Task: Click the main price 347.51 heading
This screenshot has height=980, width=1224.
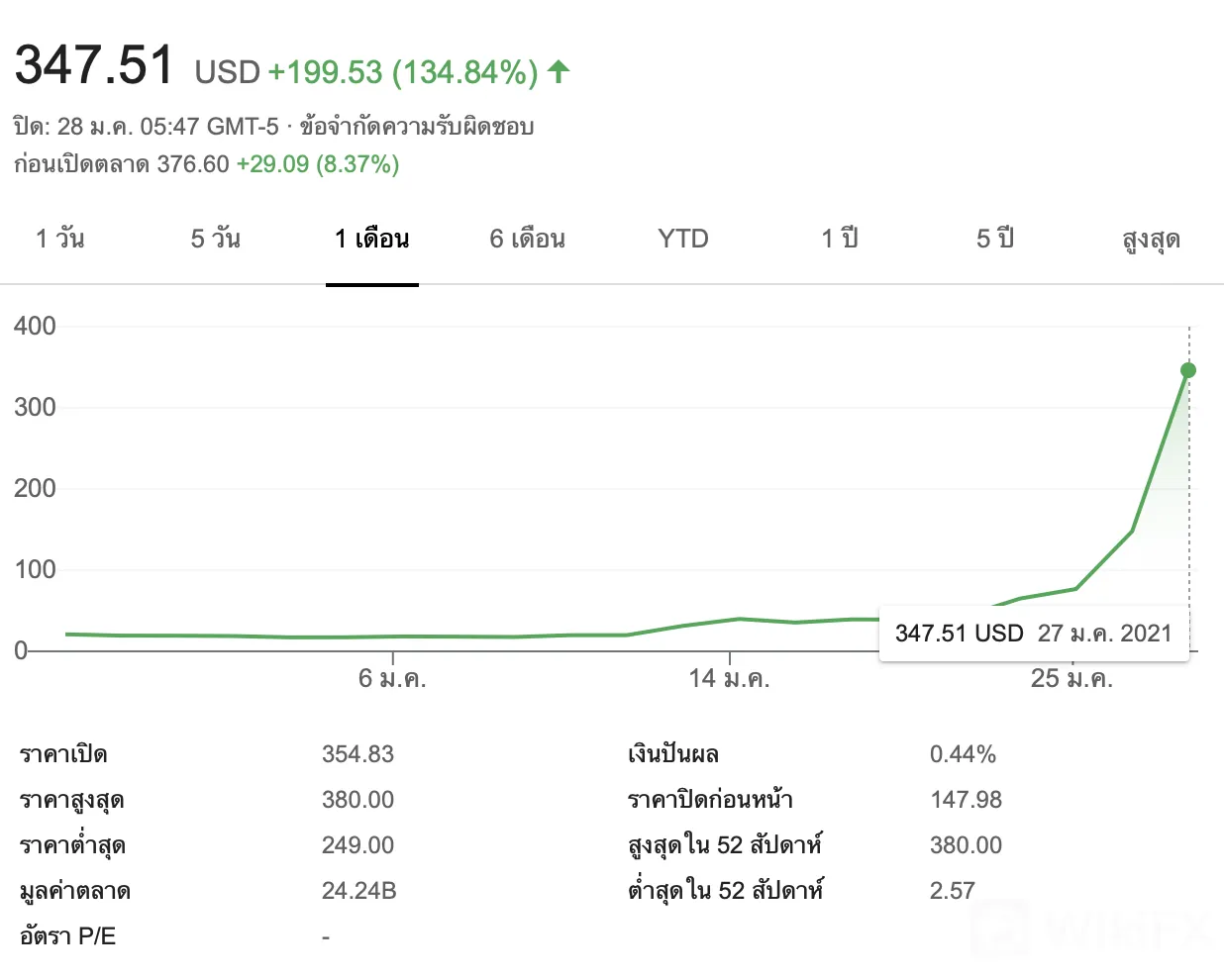Action: (94, 65)
